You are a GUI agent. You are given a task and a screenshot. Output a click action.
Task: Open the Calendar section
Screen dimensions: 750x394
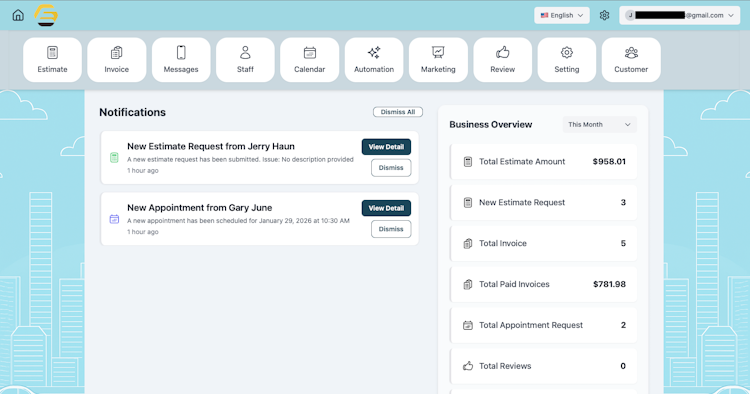[309, 60]
